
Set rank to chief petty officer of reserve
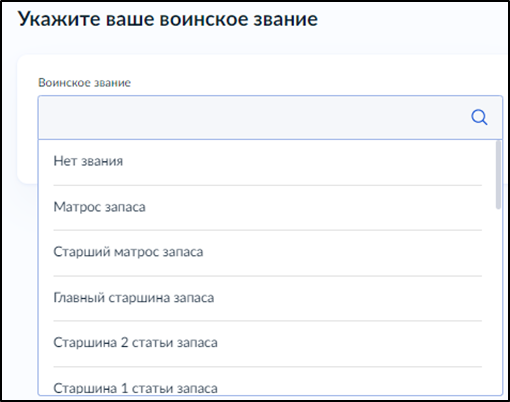(268, 298)
